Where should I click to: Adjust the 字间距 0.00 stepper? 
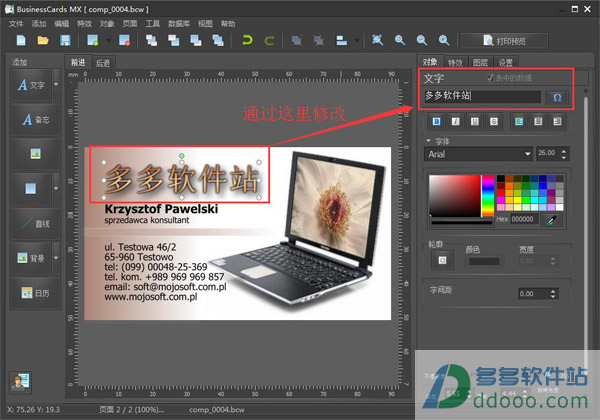point(553,294)
